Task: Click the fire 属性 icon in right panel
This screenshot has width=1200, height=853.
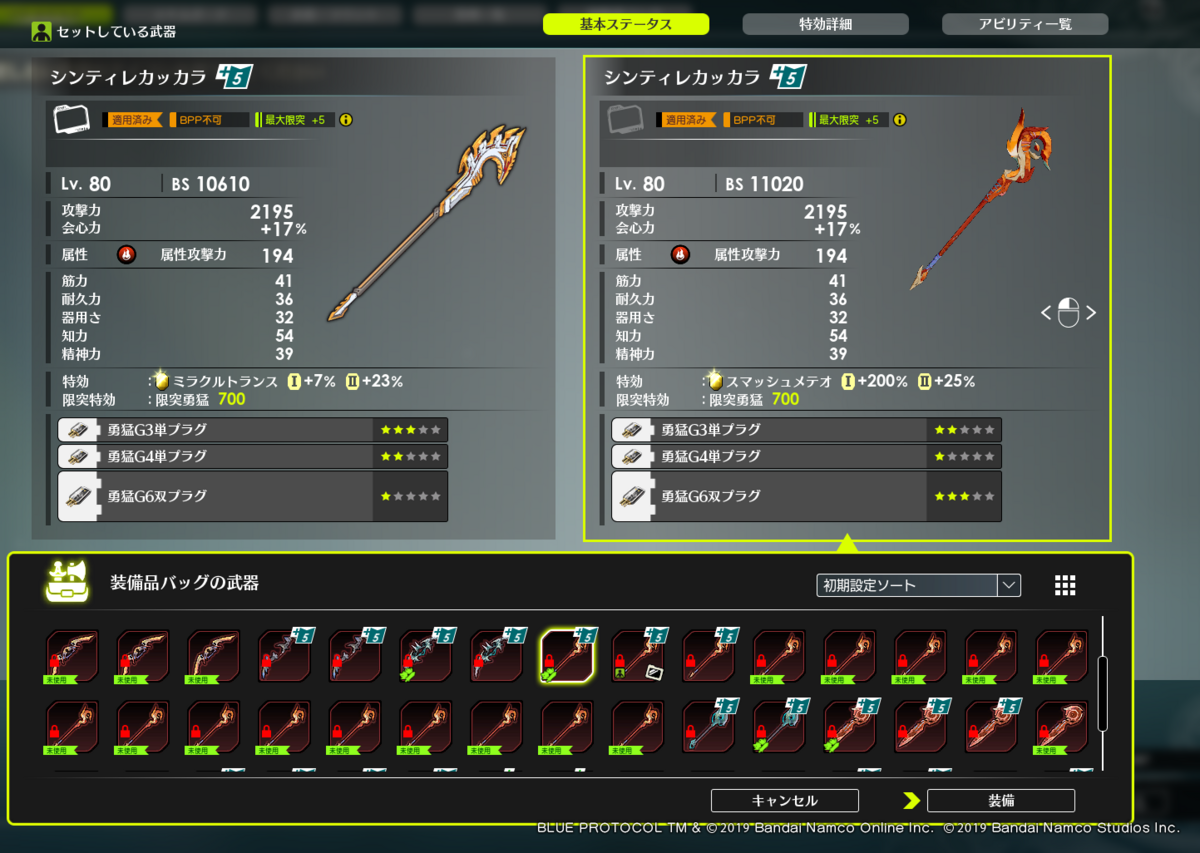Action: click(680, 255)
